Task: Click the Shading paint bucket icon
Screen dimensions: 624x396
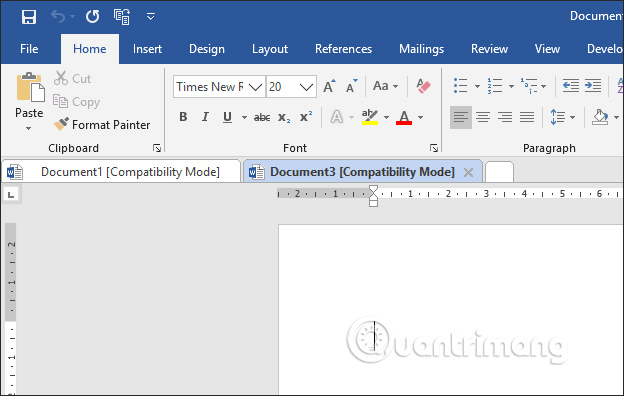Action: pyautogui.click(x=600, y=117)
